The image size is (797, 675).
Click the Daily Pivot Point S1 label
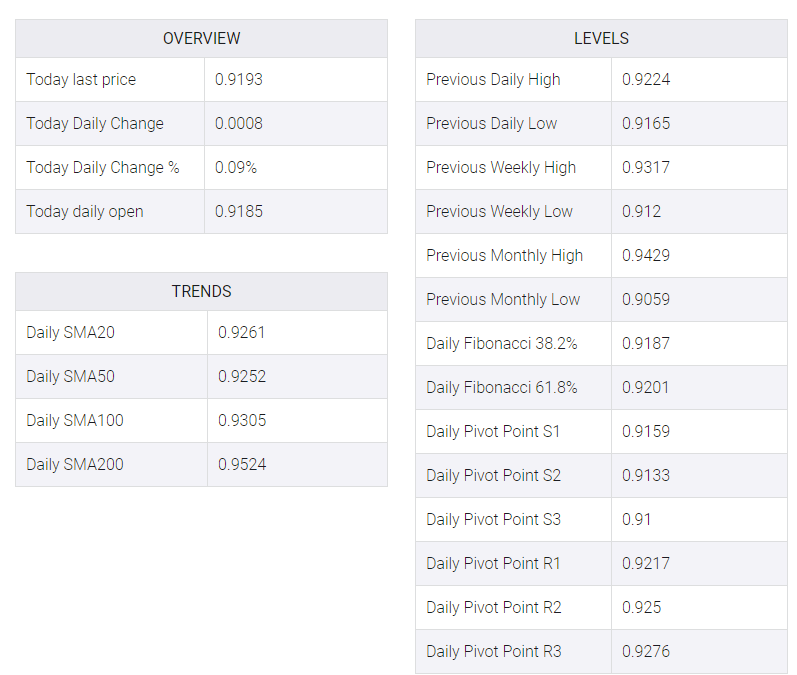[493, 432]
